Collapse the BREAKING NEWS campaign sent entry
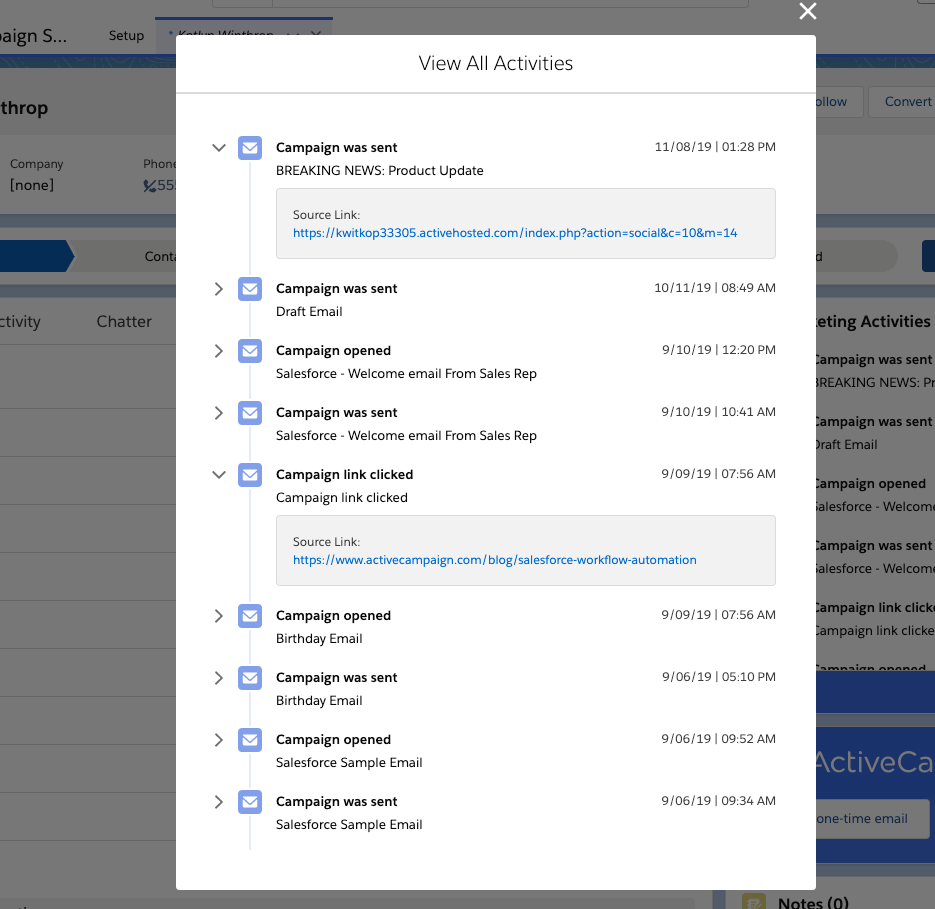The width and height of the screenshot is (935, 909). click(219, 147)
